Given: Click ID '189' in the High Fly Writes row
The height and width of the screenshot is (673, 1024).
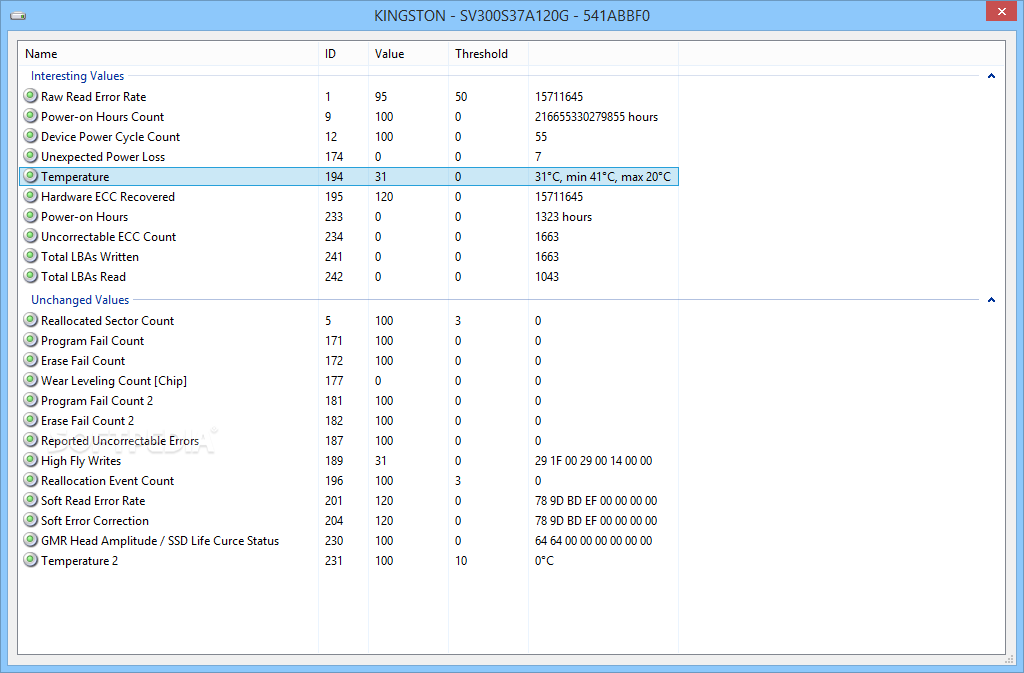Looking at the screenshot, I should (x=334, y=461).
